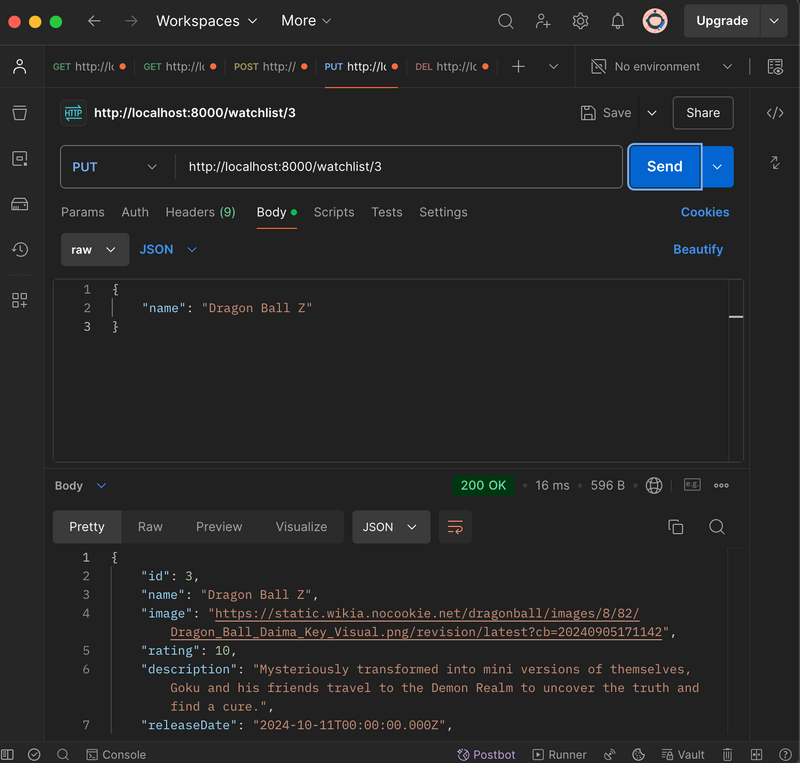Change the PUT method dropdown
This screenshot has width=800, height=763.
(x=115, y=167)
